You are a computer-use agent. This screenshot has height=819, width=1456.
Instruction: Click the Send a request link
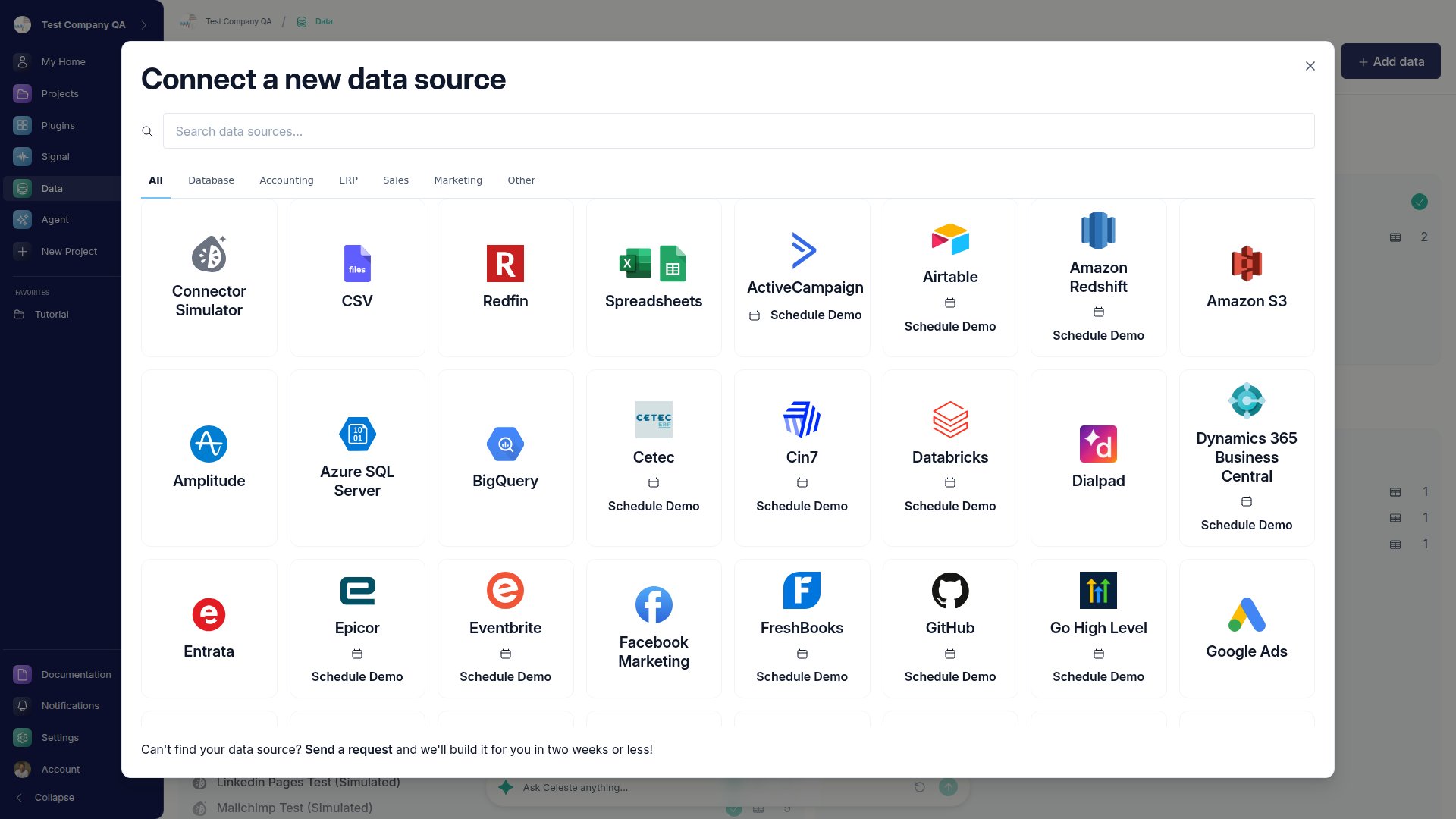tap(349, 749)
